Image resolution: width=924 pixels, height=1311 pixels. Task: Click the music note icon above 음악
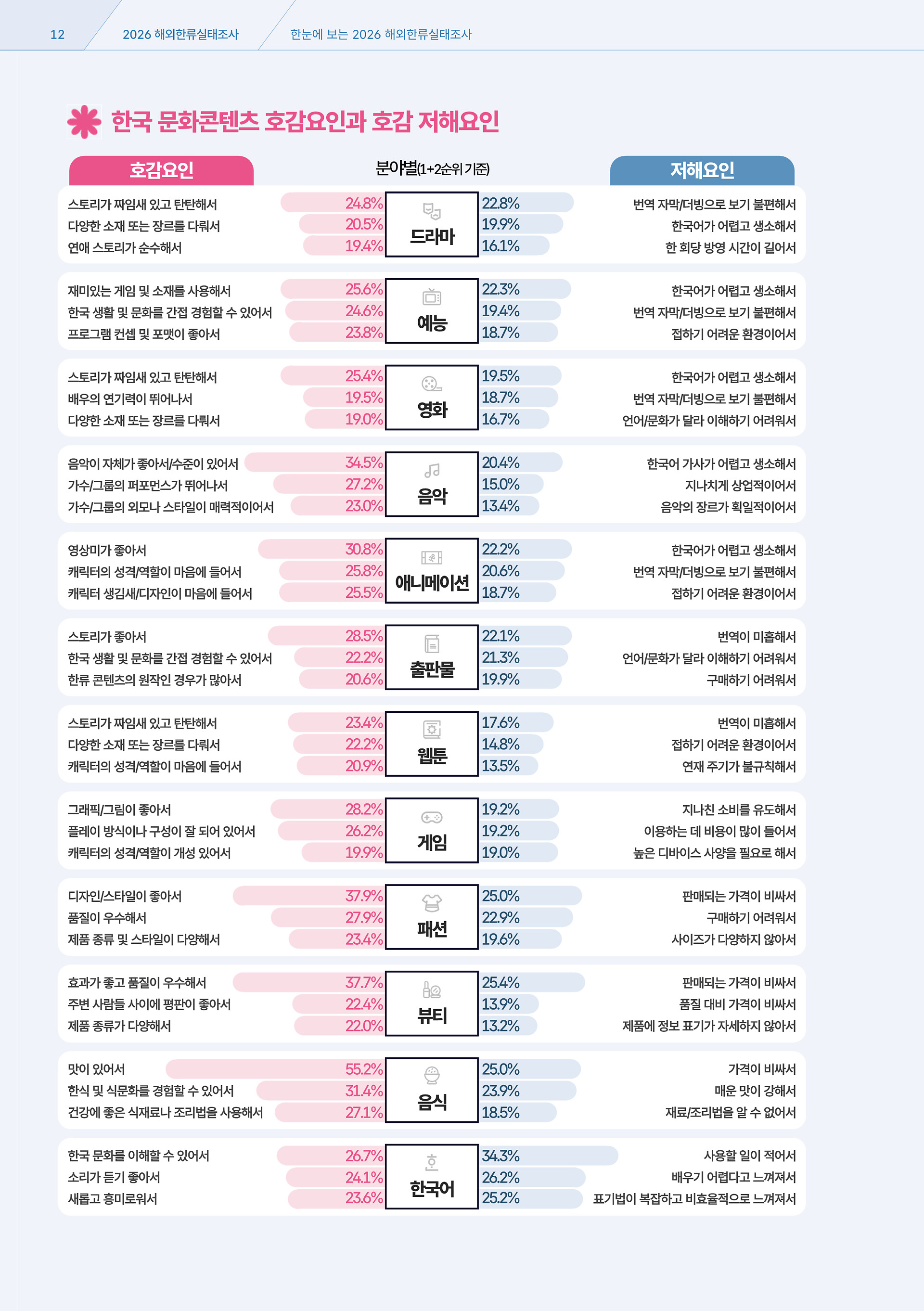[x=432, y=471]
